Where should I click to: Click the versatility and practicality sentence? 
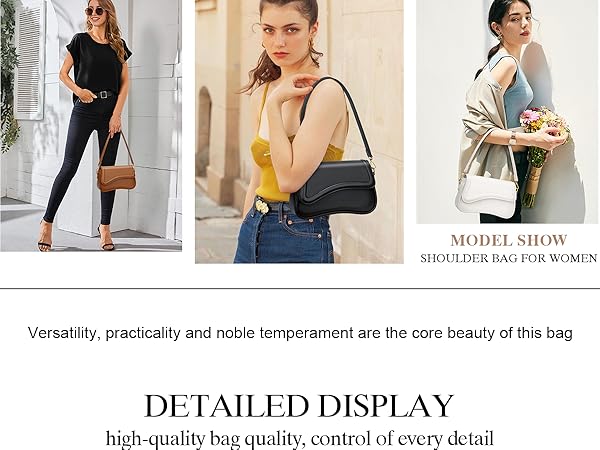pos(300,333)
